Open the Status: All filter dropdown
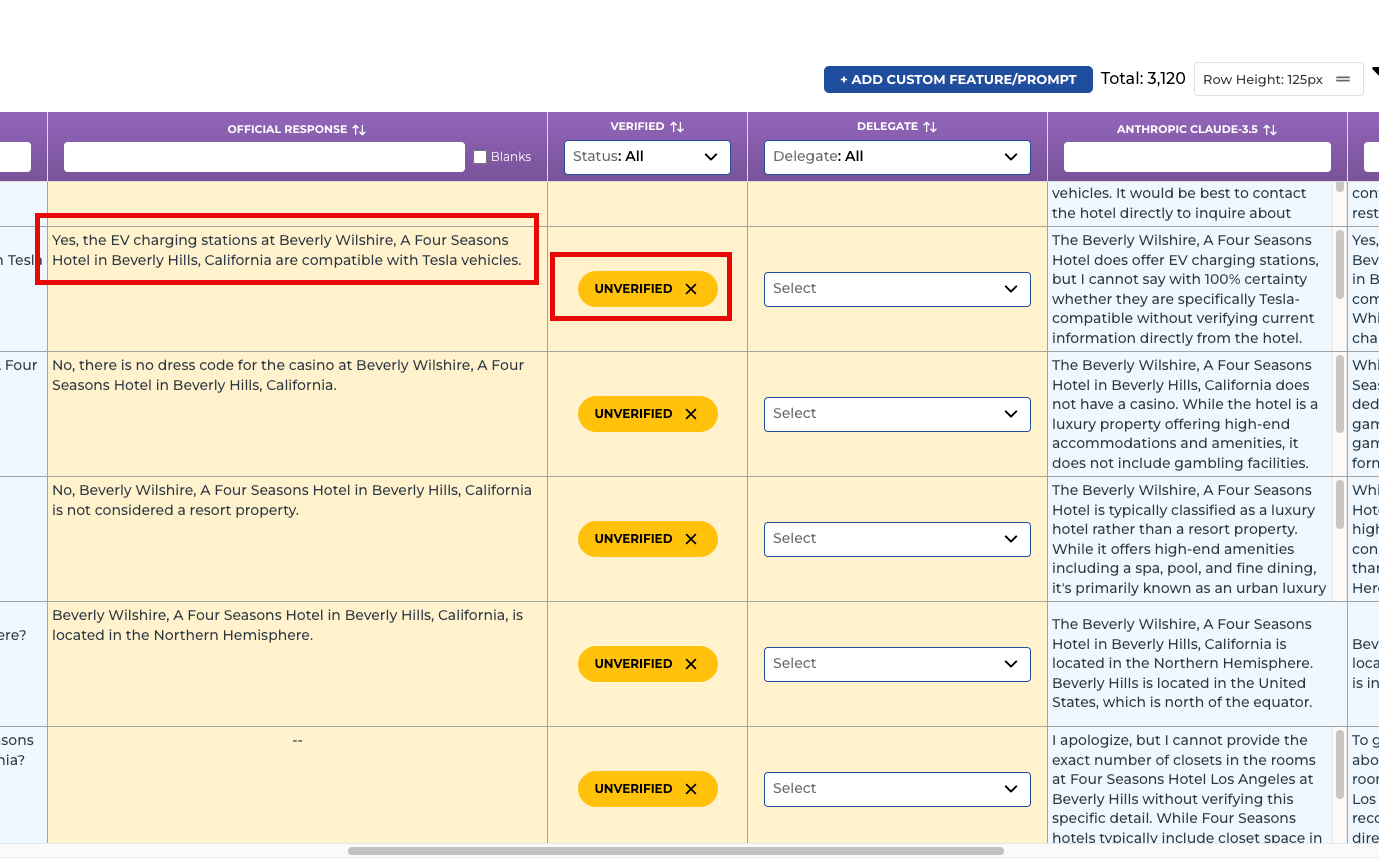Viewport: 1379px width, 865px height. tap(647, 157)
